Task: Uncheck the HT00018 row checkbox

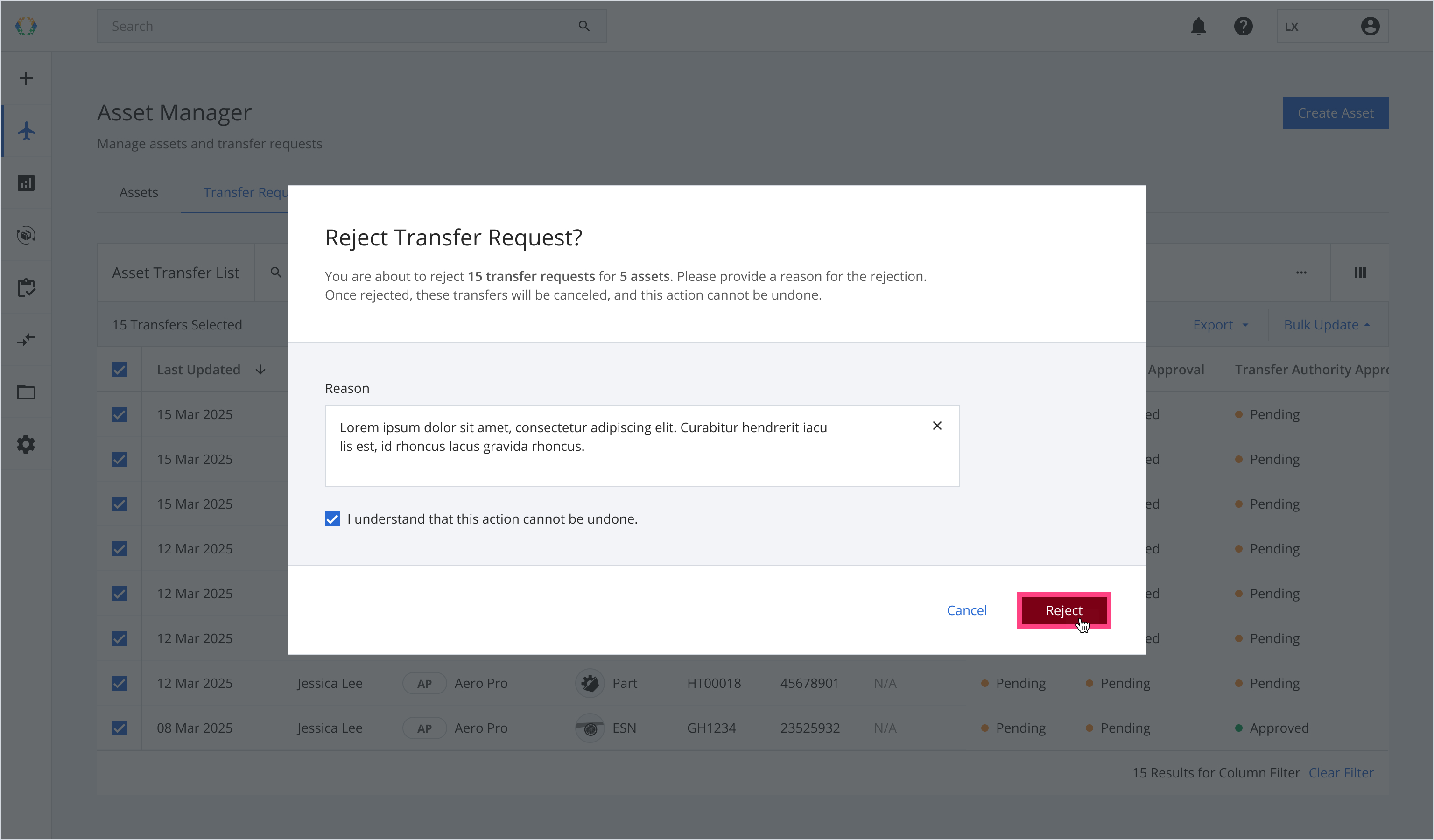Action: [x=119, y=683]
